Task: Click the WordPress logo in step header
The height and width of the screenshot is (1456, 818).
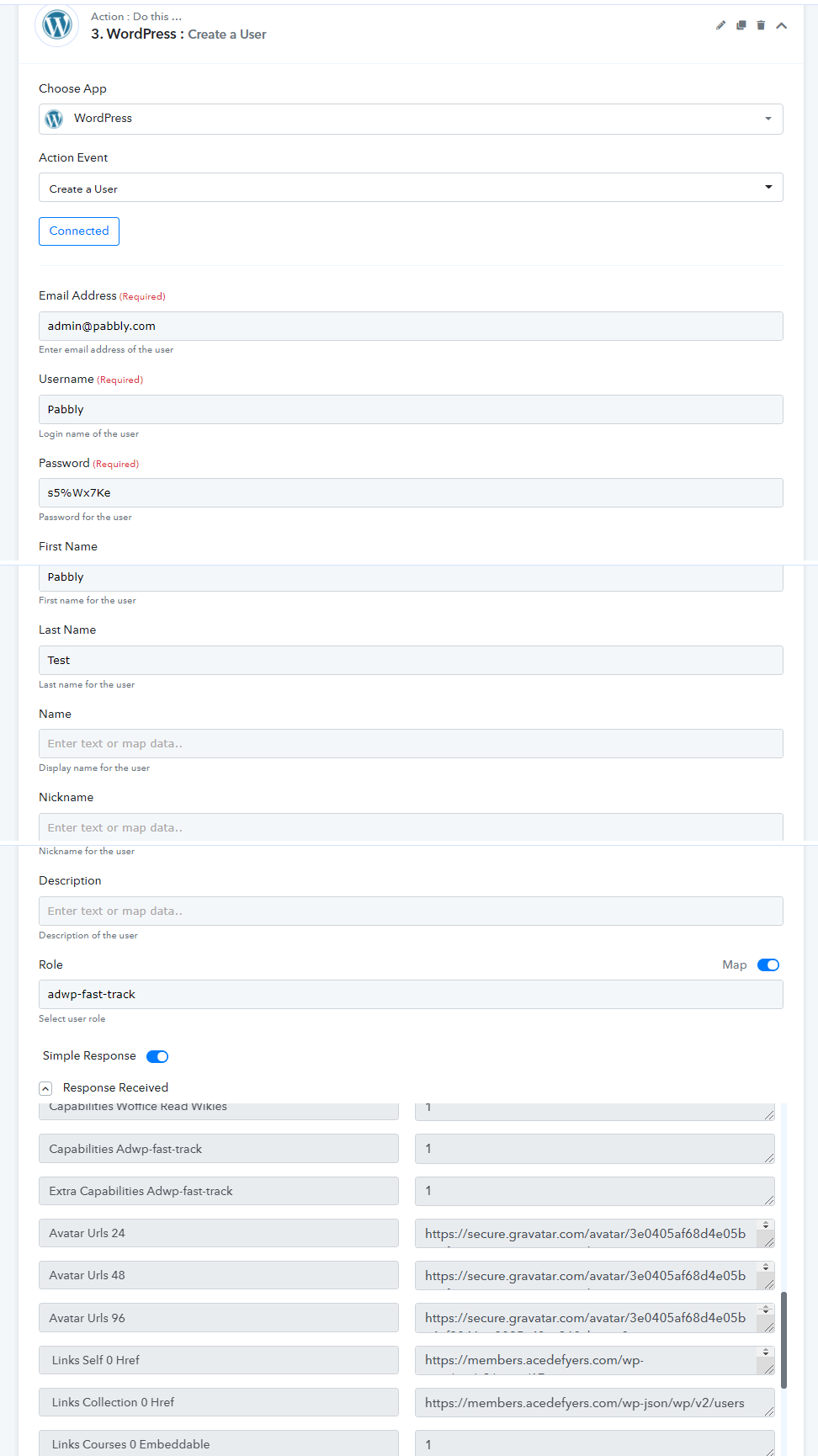Action: [x=57, y=24]
